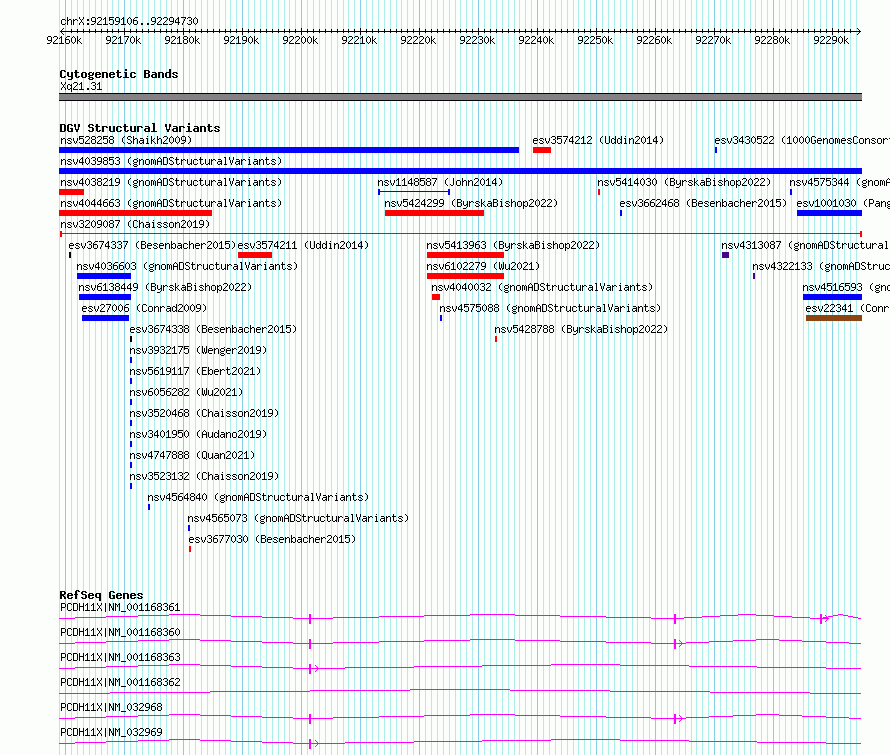The width and height of the screenshot is (890, 755).
Task: Click the 92200k ruler position label
Action: (x=300, y=40)
